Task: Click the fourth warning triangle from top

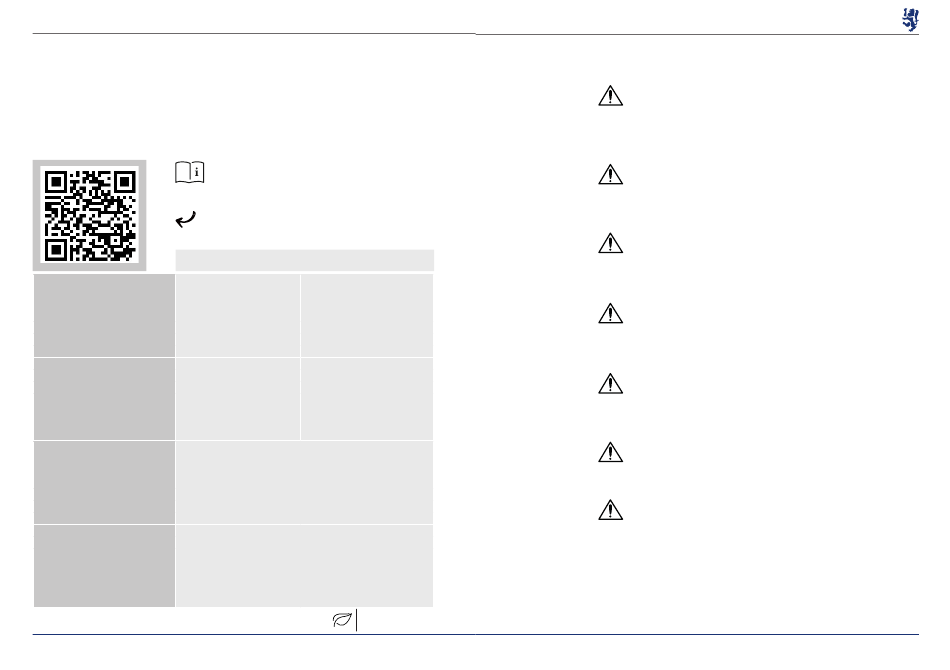Action: 610,314
